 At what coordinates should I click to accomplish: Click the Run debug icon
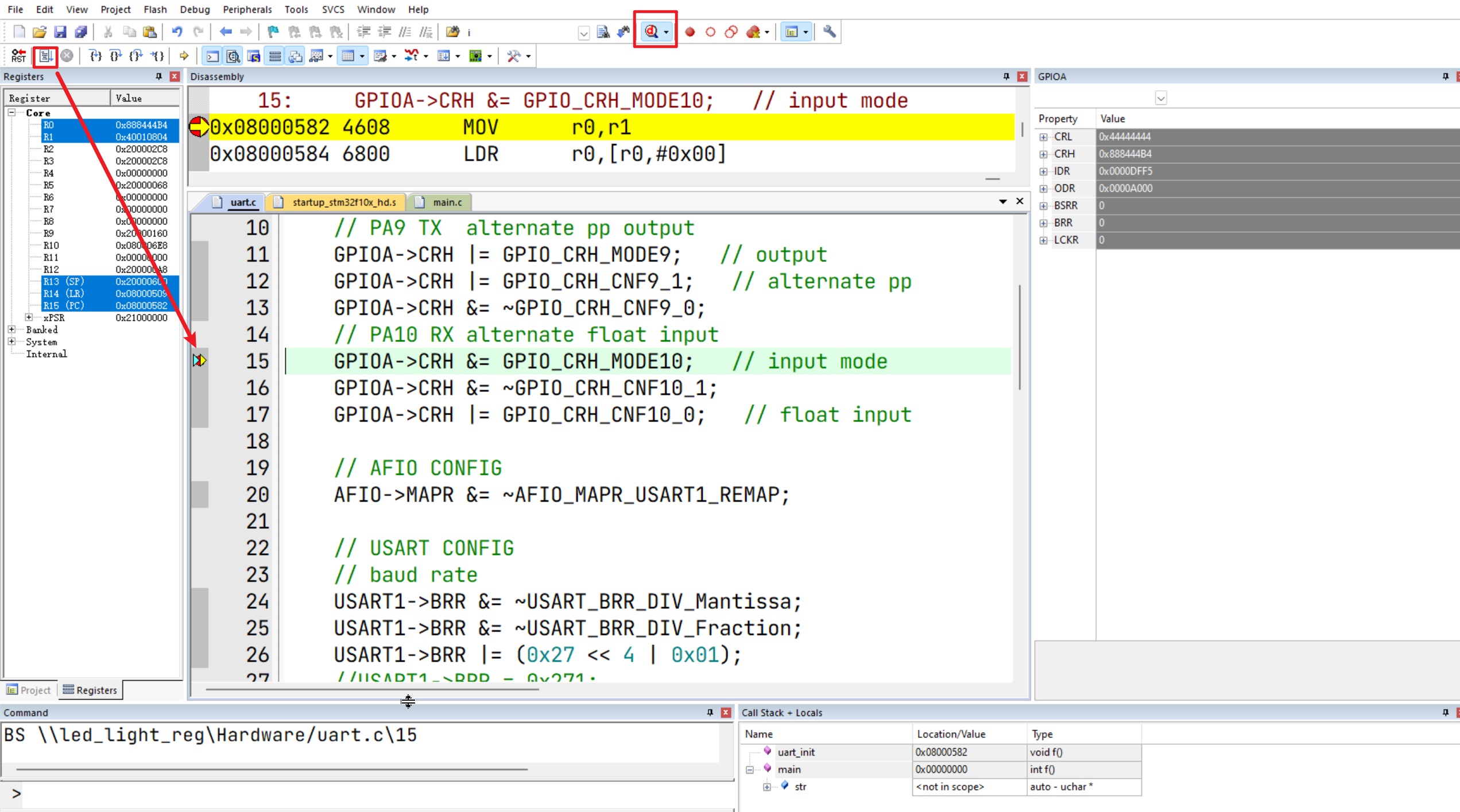[46, 56]
